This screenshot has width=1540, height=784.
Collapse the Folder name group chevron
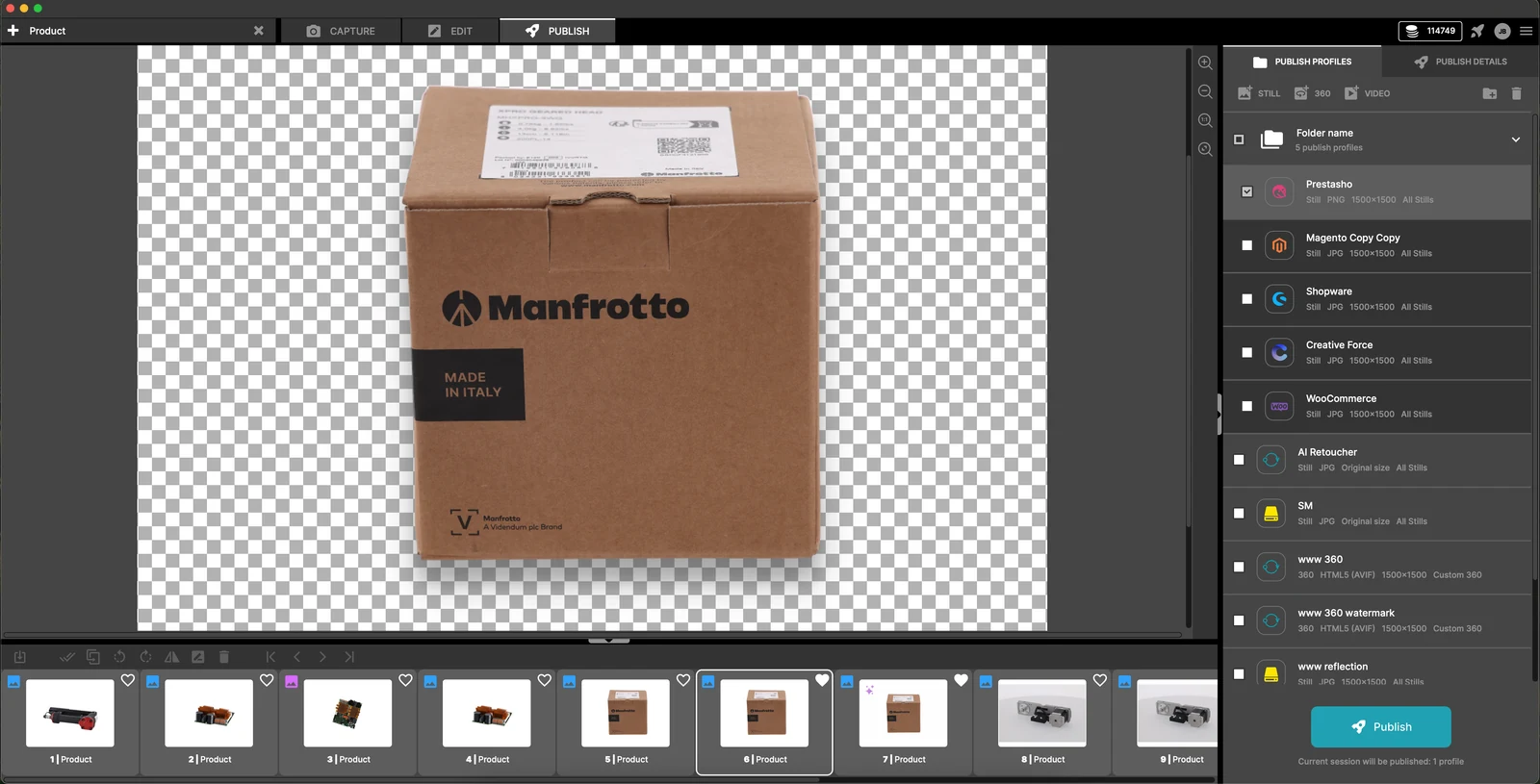pyautogui.click(x=1516, y=139)
